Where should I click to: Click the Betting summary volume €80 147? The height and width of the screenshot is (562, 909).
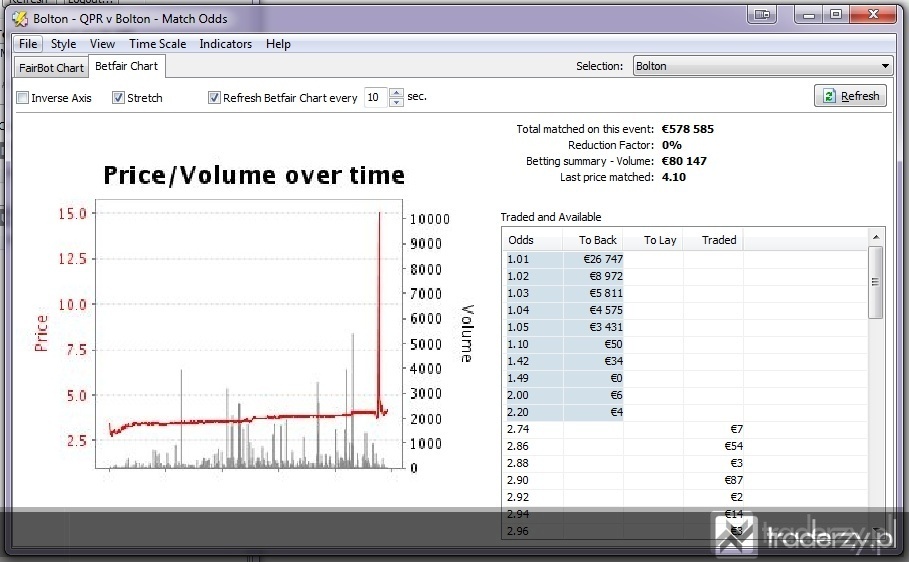(684, 161)
